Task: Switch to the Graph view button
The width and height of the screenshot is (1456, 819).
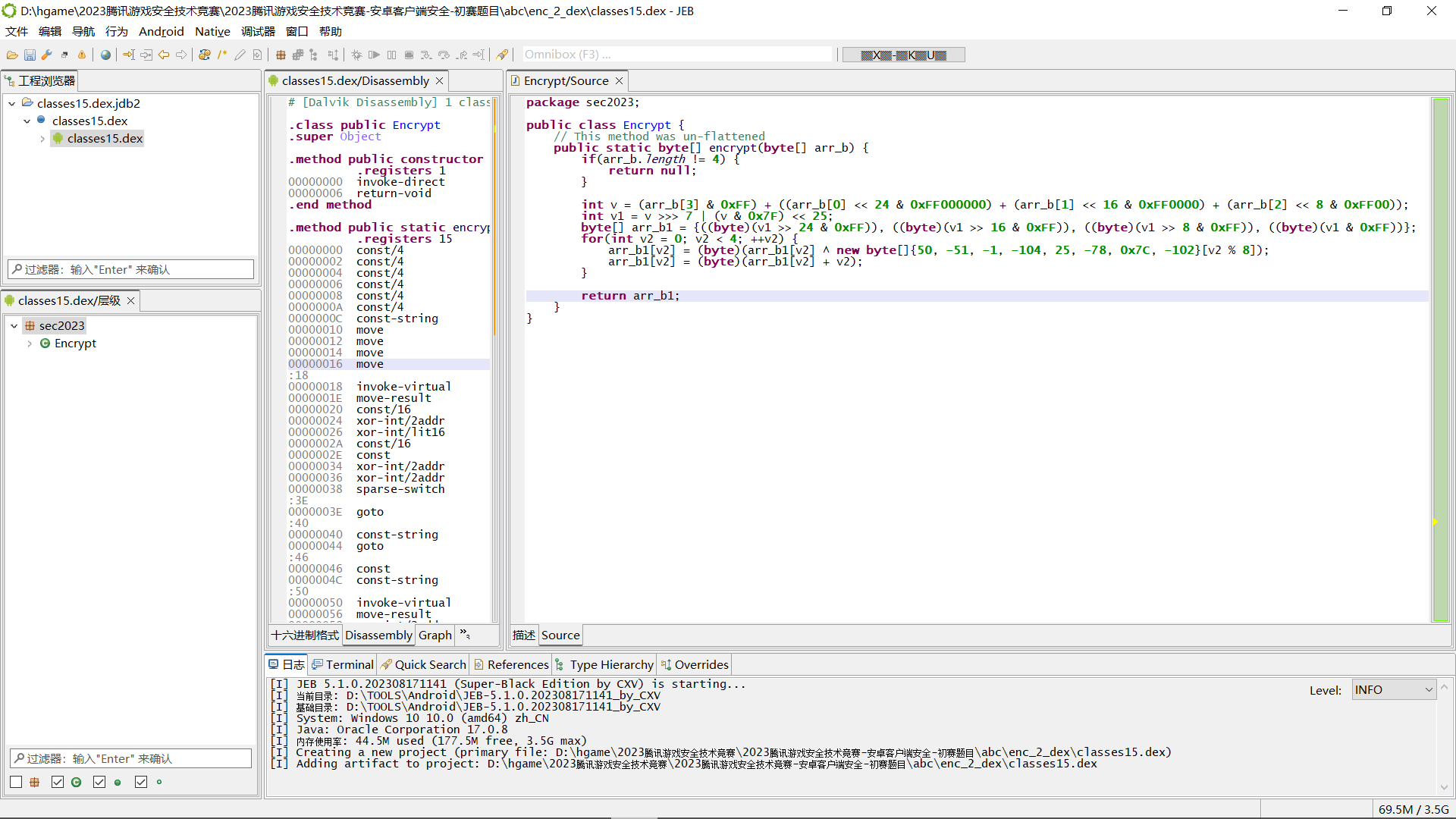Action: (x=435, y=635)
